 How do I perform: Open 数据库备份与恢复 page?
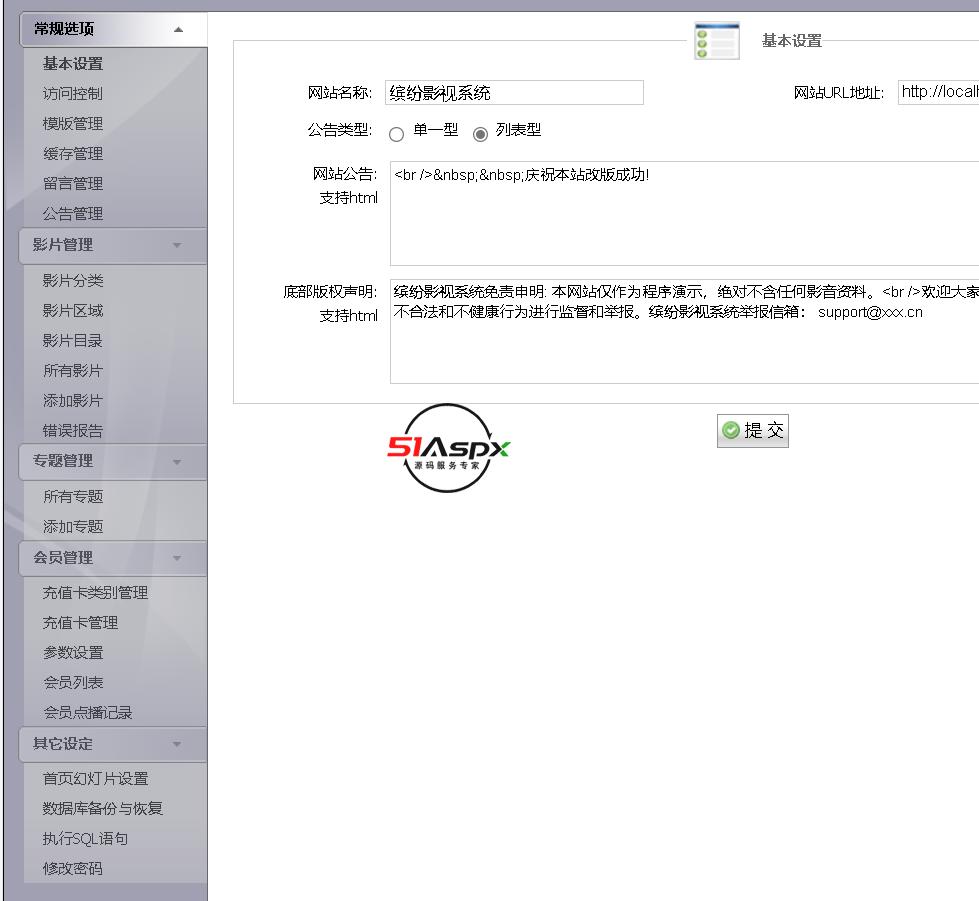(x=102, y=809)
